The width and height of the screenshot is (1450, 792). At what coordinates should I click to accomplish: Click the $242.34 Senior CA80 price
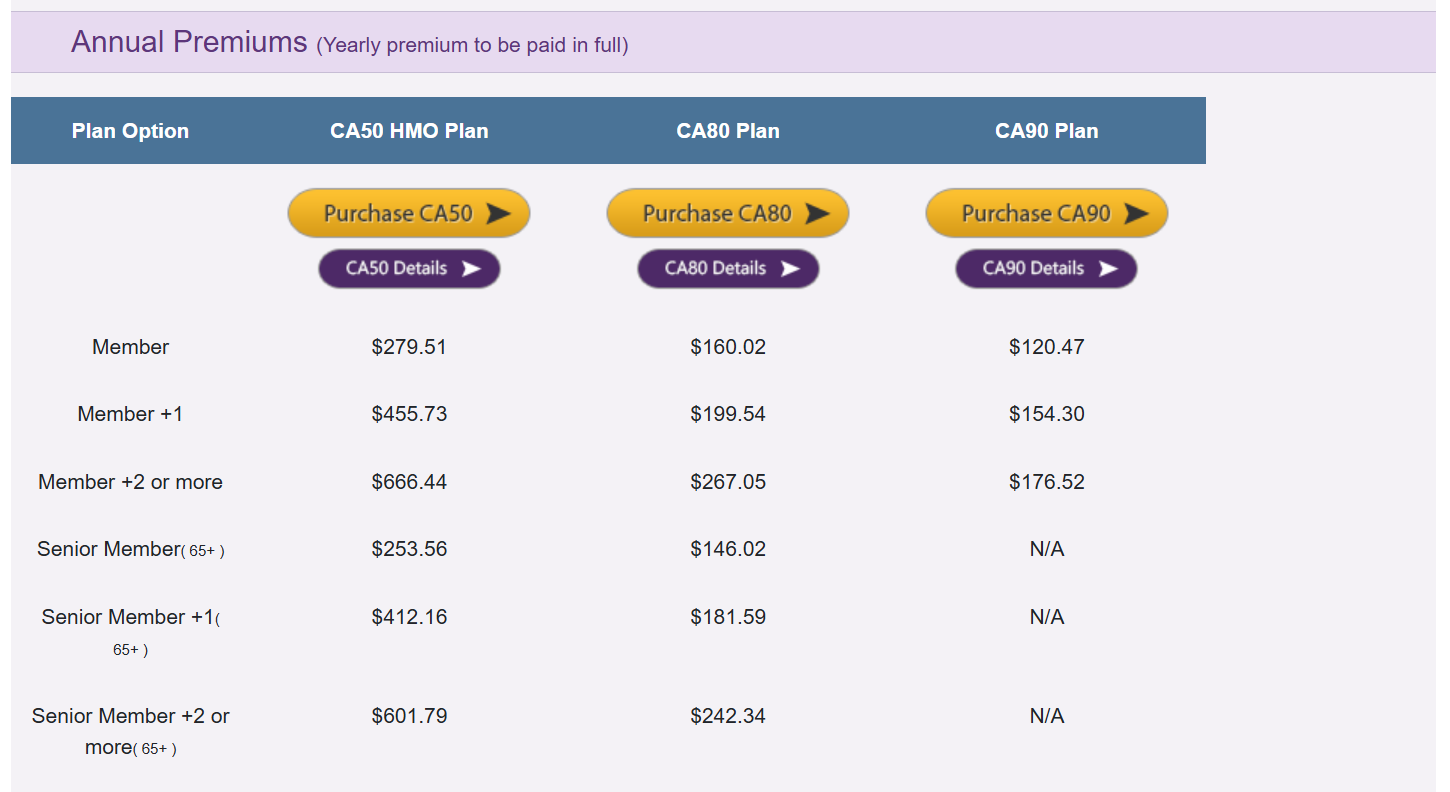click(x=728, y=716)
